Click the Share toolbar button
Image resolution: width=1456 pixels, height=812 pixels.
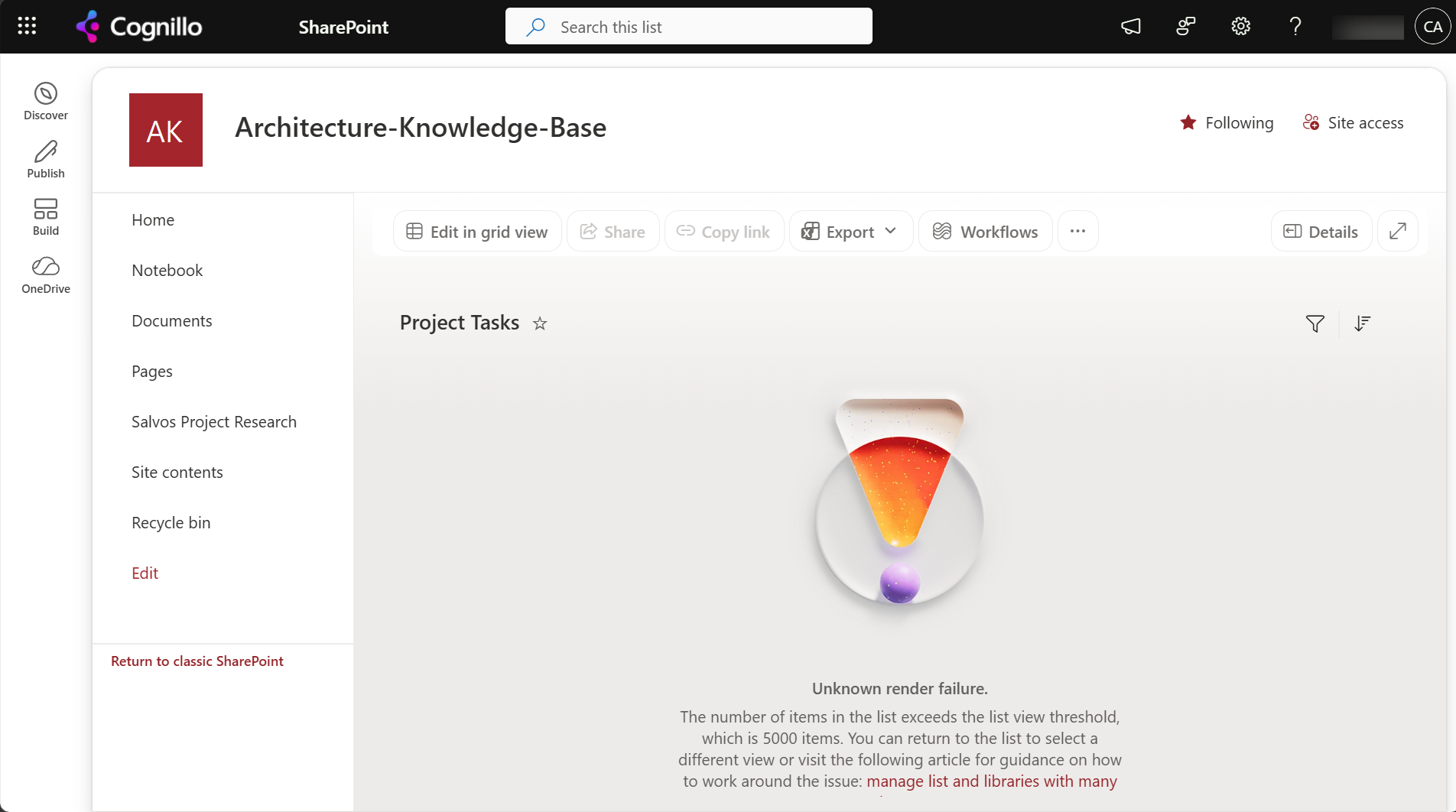613,231
